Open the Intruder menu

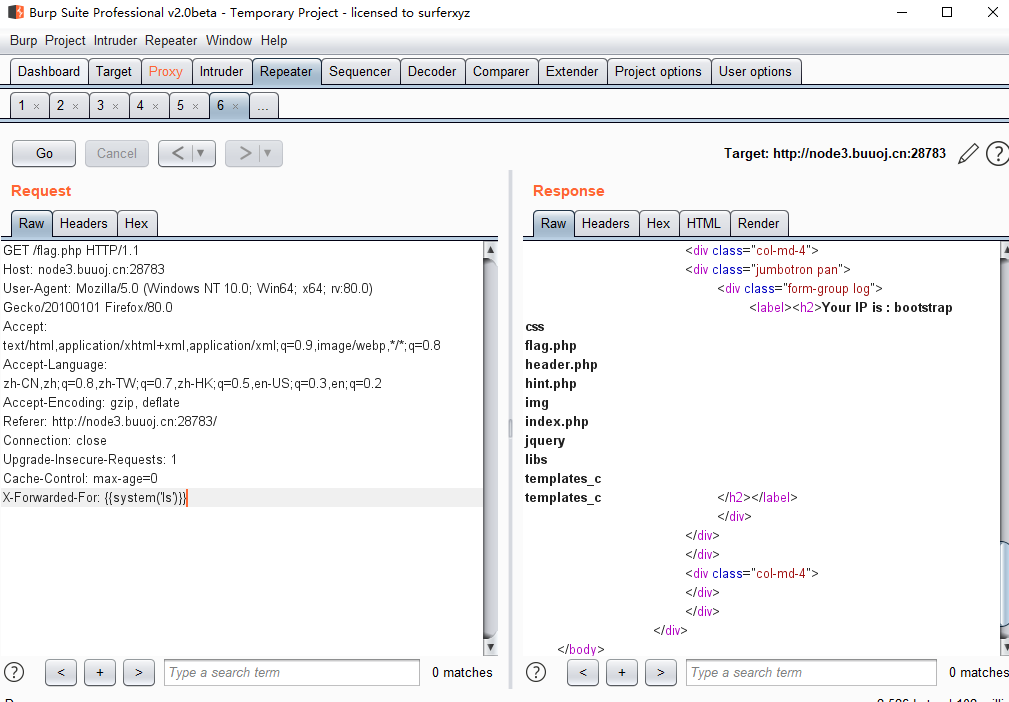[x=115, y=41]
